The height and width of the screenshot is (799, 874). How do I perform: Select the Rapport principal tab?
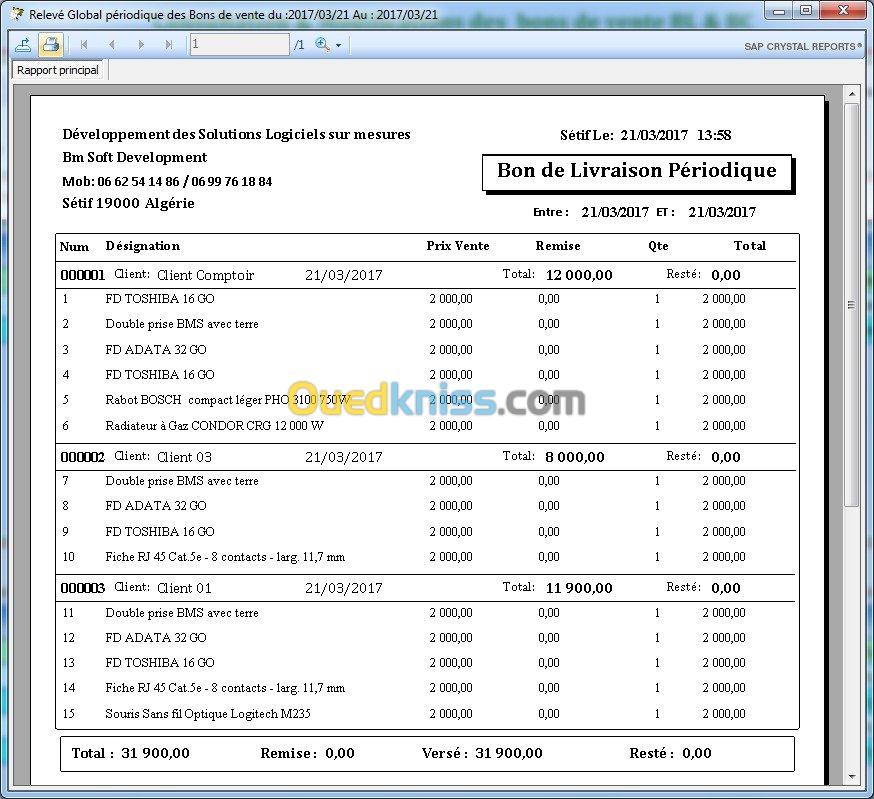[58, 70]
